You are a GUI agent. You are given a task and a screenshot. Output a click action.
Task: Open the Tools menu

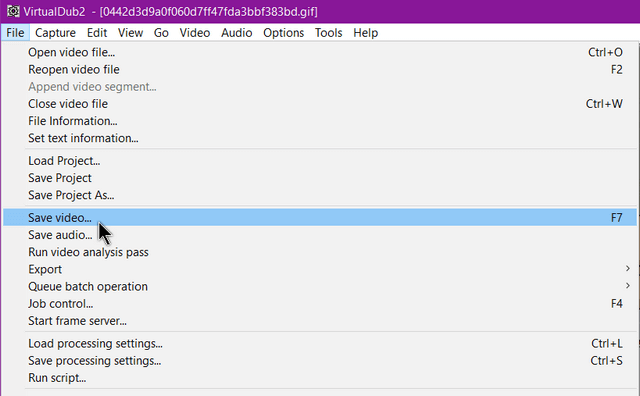click(328, 33)
